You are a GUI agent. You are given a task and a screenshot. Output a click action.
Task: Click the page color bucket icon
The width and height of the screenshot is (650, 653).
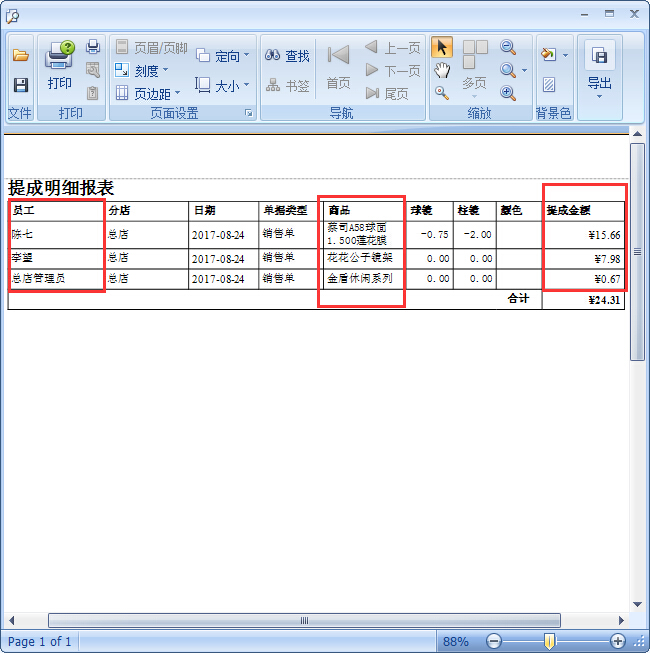[548, 54]
